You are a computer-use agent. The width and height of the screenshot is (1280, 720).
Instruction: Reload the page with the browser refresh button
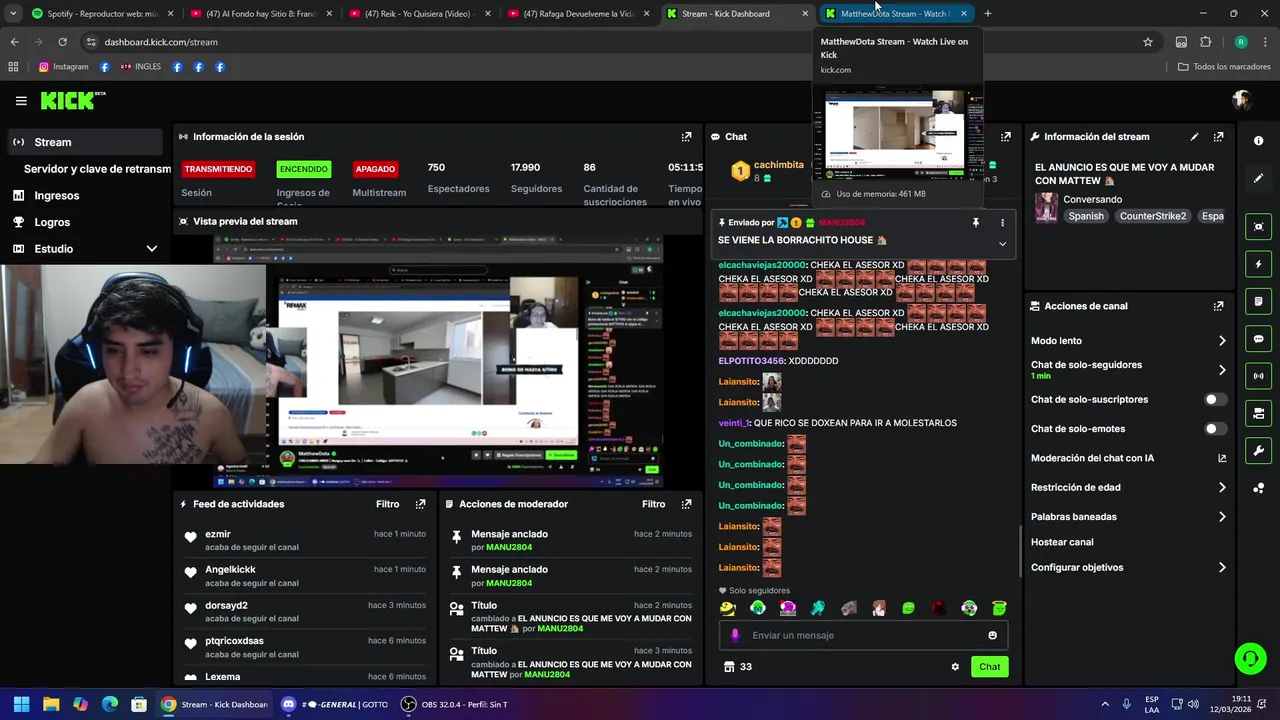coord(62,42)
